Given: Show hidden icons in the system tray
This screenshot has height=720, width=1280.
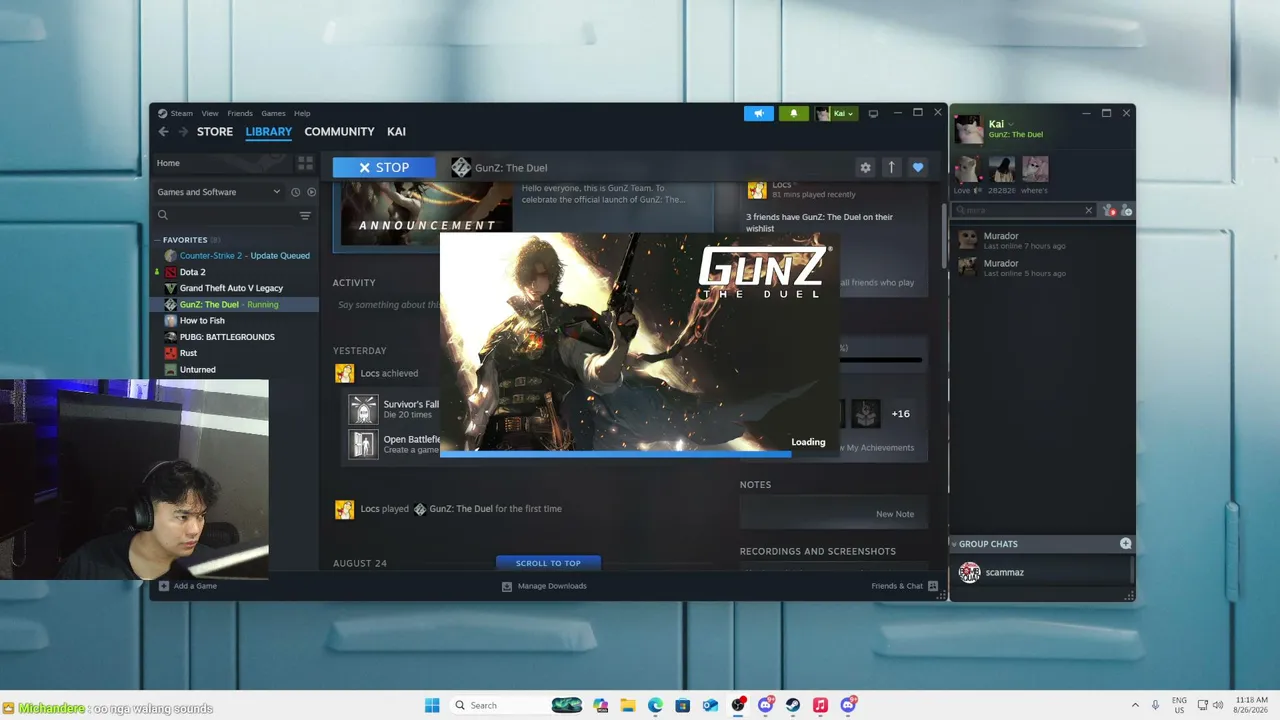Looking at the screenshot, I should (1135, 705).
